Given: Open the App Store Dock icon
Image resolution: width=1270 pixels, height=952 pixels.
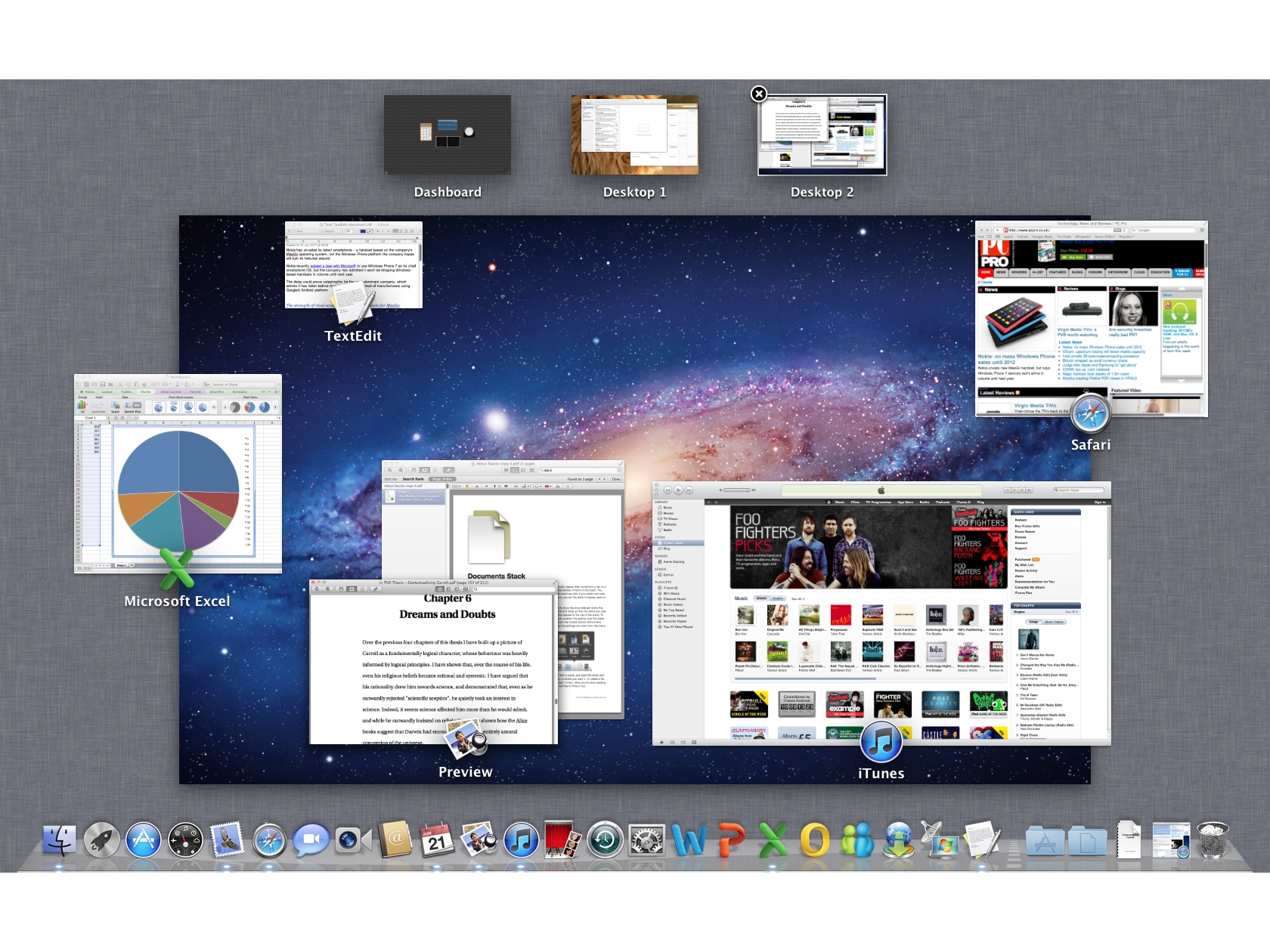Looking at the screenshot, I should tap(144, 840).
